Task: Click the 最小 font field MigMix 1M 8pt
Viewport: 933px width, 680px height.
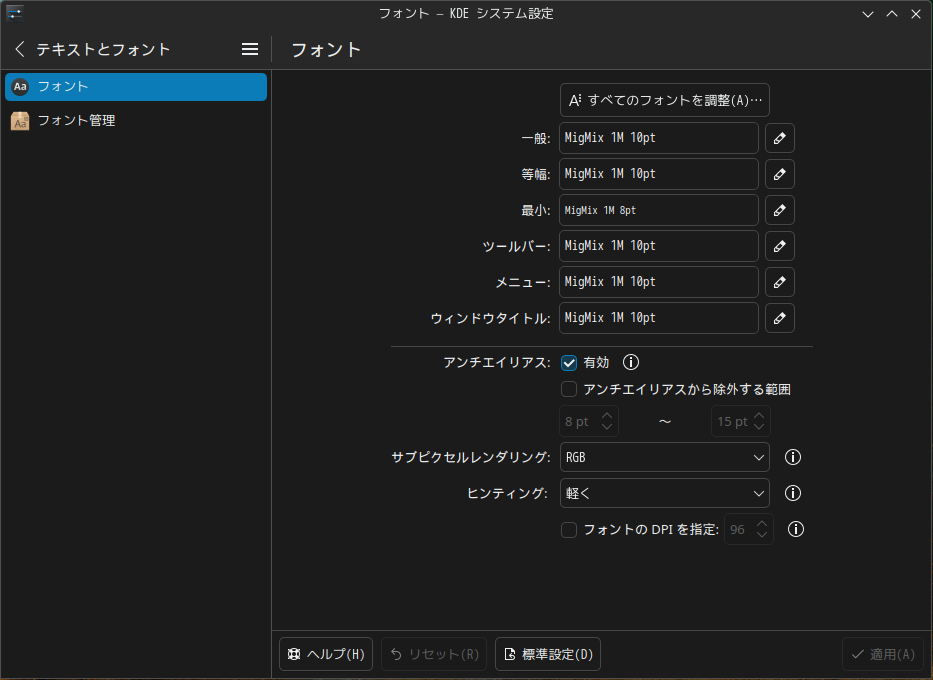Action: click(659, 210)
